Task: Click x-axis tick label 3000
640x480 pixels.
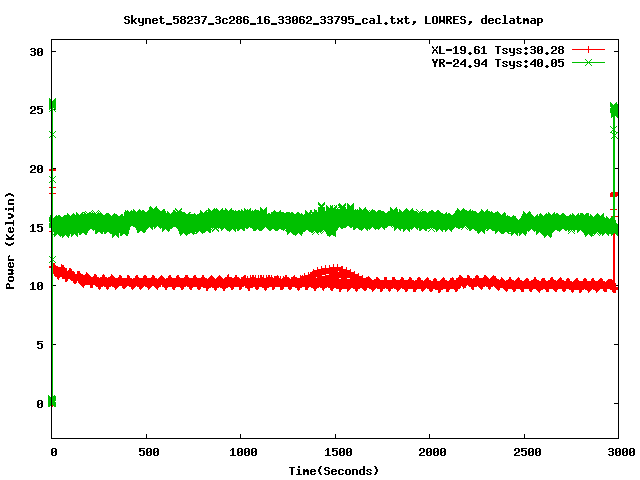Action: 621,452
